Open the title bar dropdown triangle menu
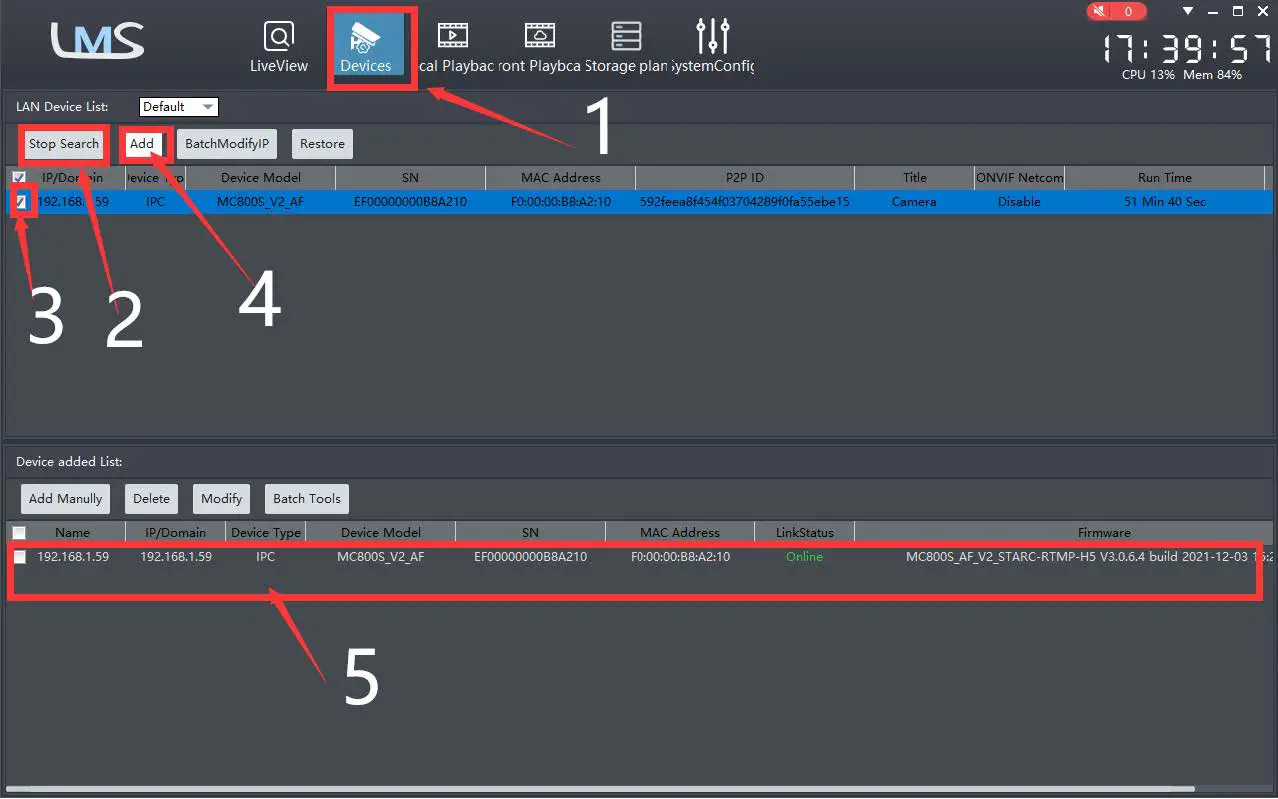Viewport: 1278px width, 799px height. click(x=1188, y=11)
